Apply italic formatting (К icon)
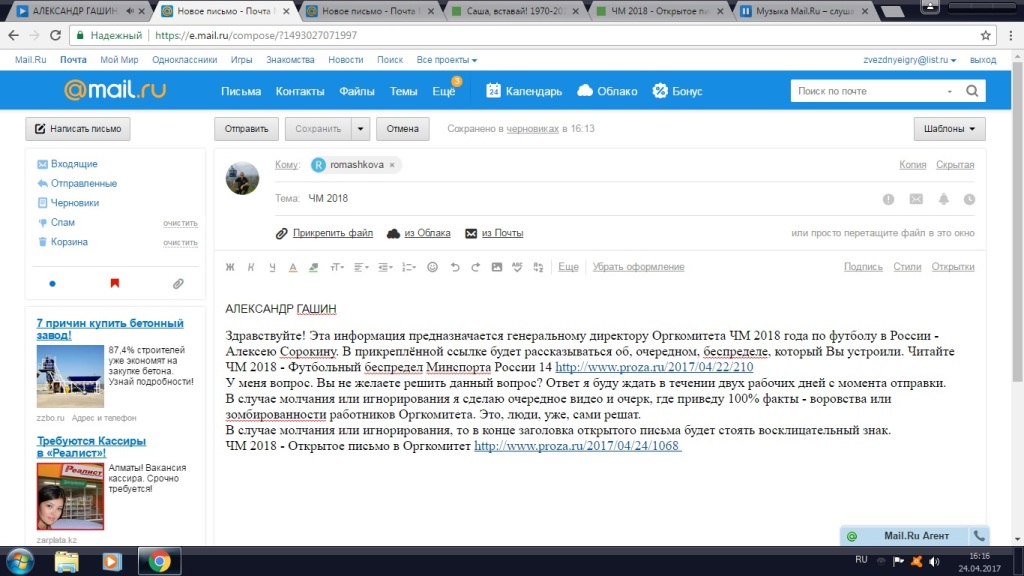This screenshot has width=1024, height=576. pyautogui.click(x=251, y=267)
